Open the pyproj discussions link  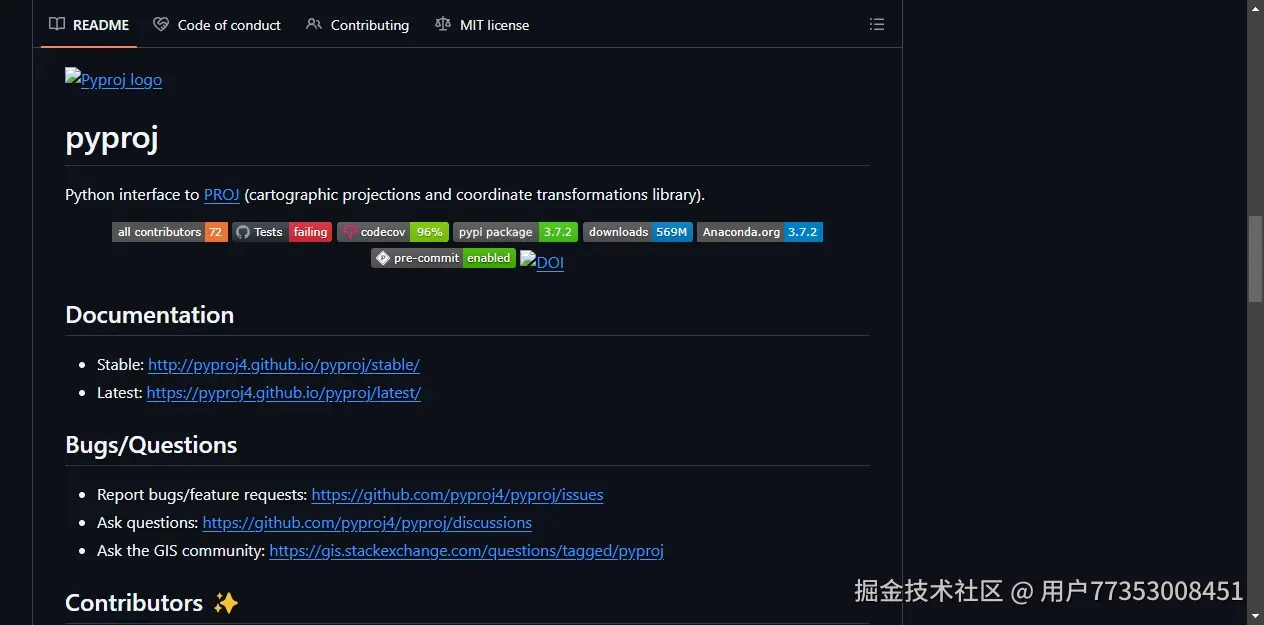(367, 523)
